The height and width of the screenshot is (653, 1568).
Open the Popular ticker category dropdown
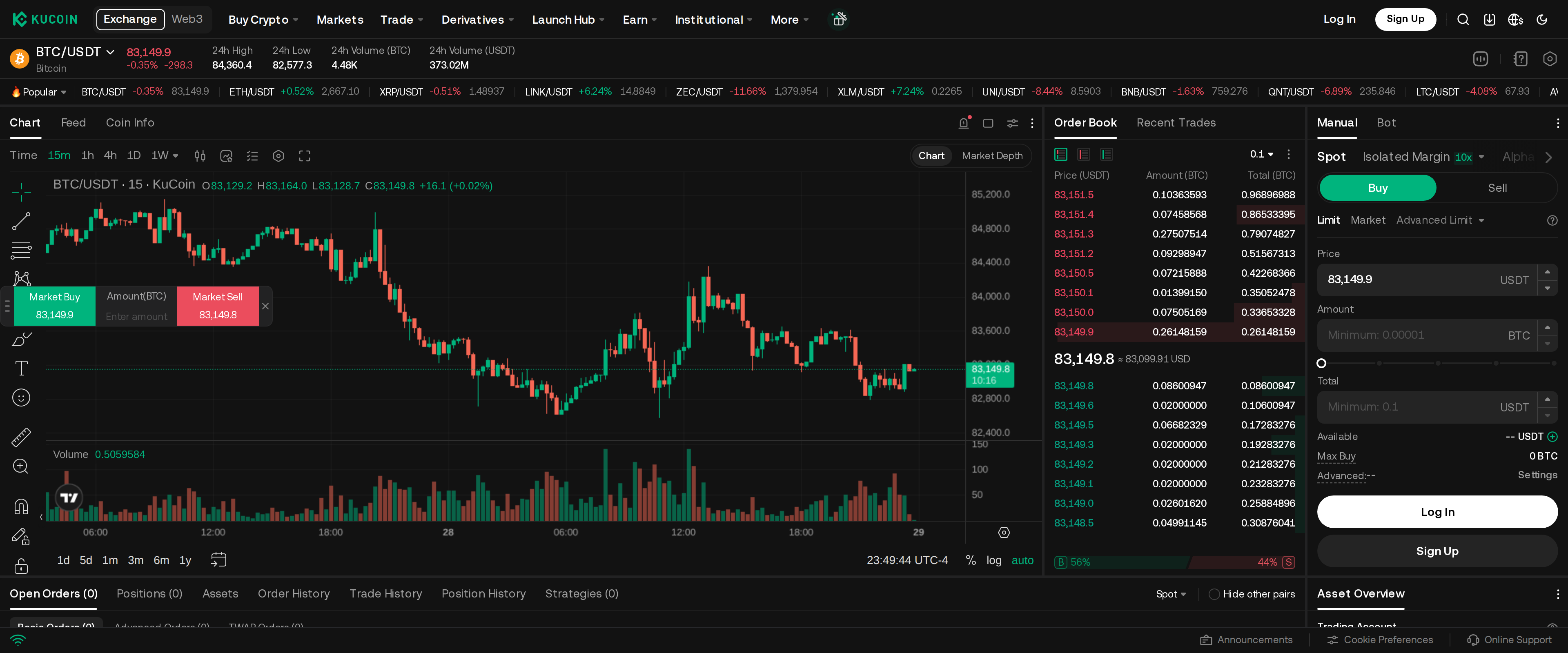click(x=40, y=92)
